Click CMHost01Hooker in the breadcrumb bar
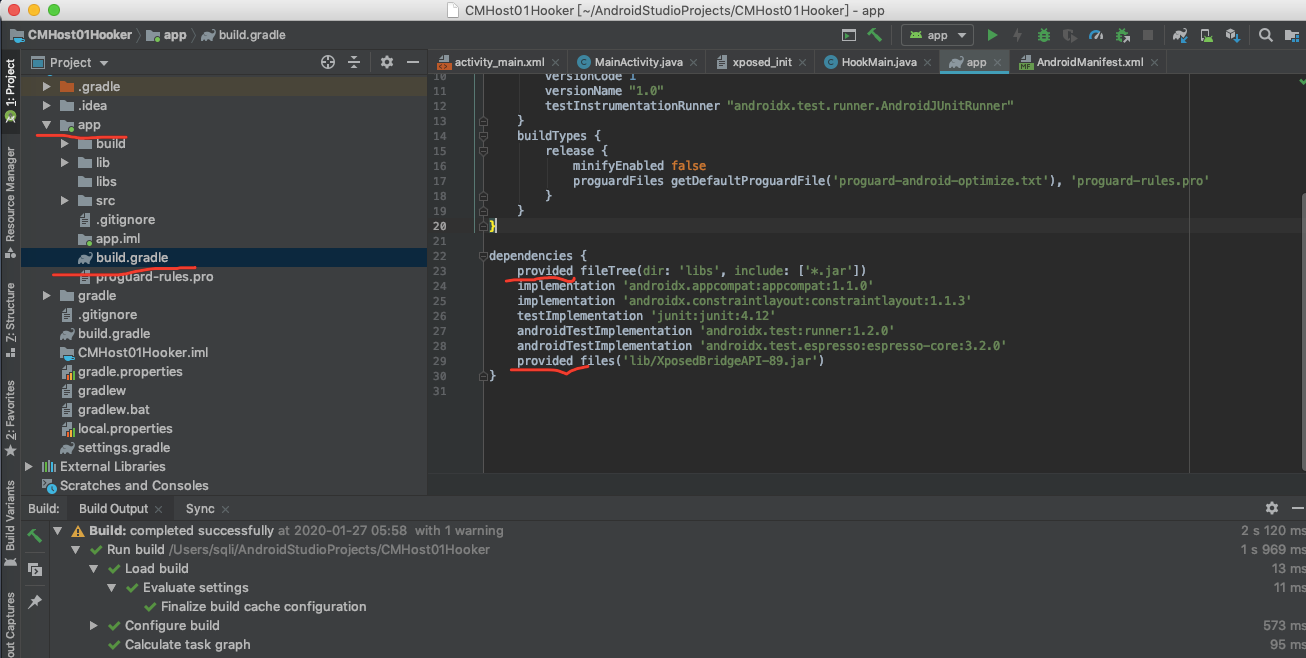Screen dimensions: 1306x658 click(x=79, y=35)
